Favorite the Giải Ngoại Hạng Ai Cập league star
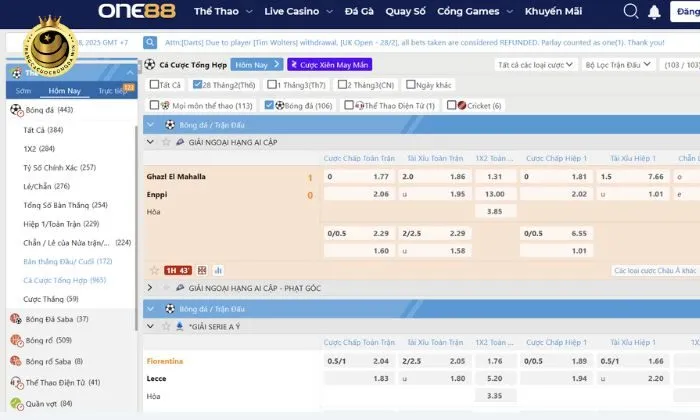 click(166, 142)
